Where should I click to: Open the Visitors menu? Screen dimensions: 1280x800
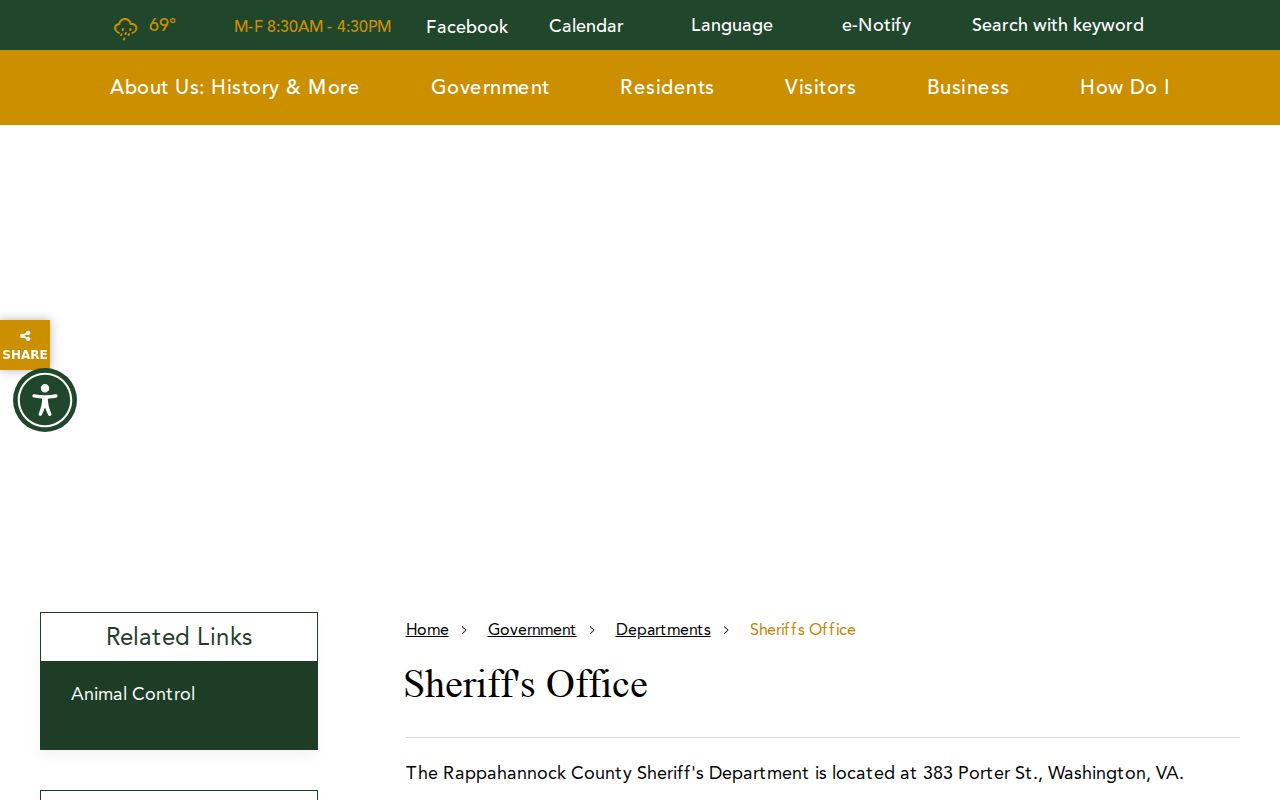coord(820,87)
